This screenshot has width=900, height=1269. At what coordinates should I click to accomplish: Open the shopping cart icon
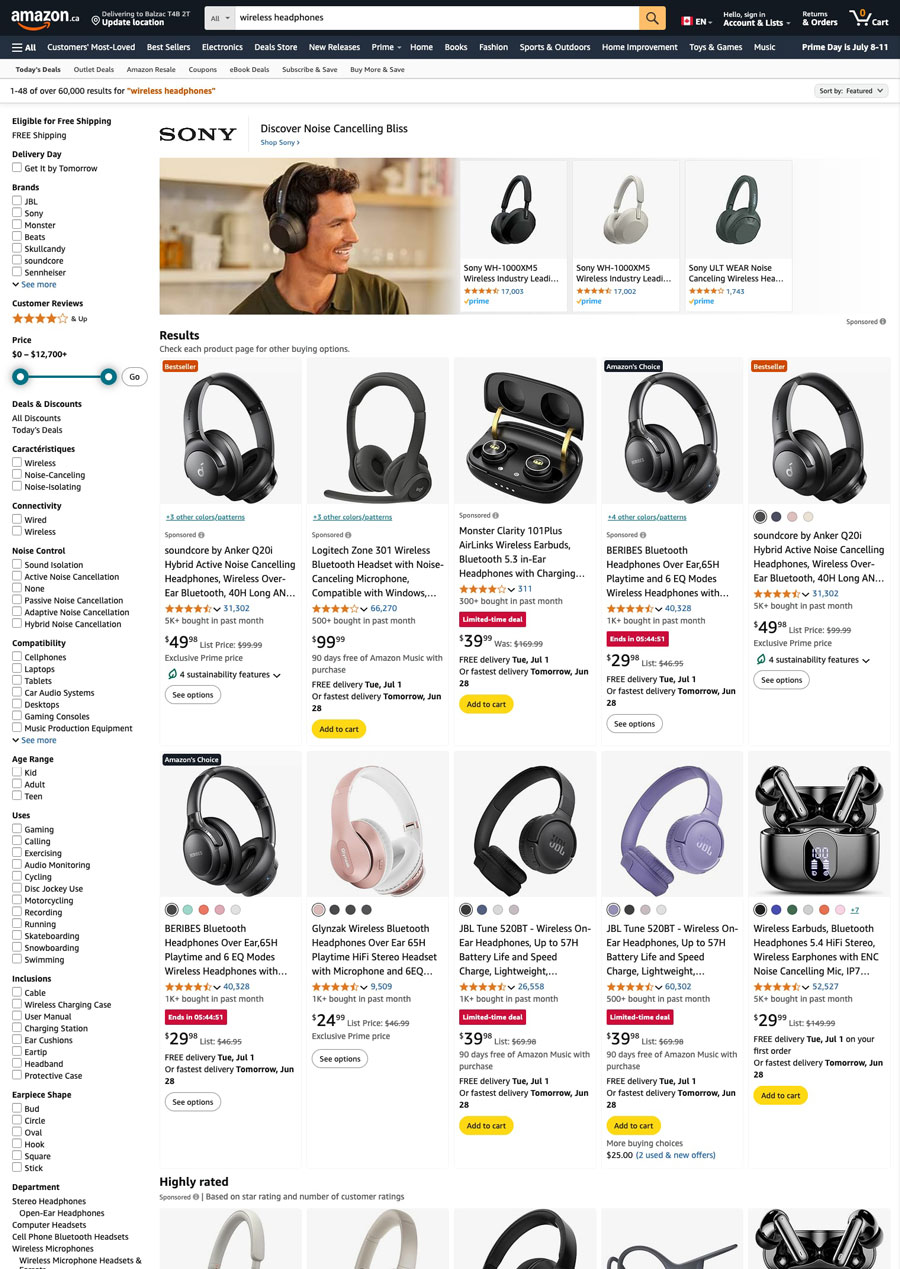coord(868,18)
